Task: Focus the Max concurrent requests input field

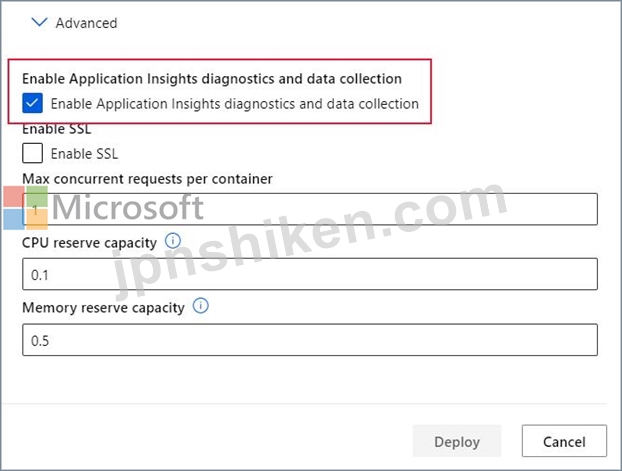Action: coord(310,209)
